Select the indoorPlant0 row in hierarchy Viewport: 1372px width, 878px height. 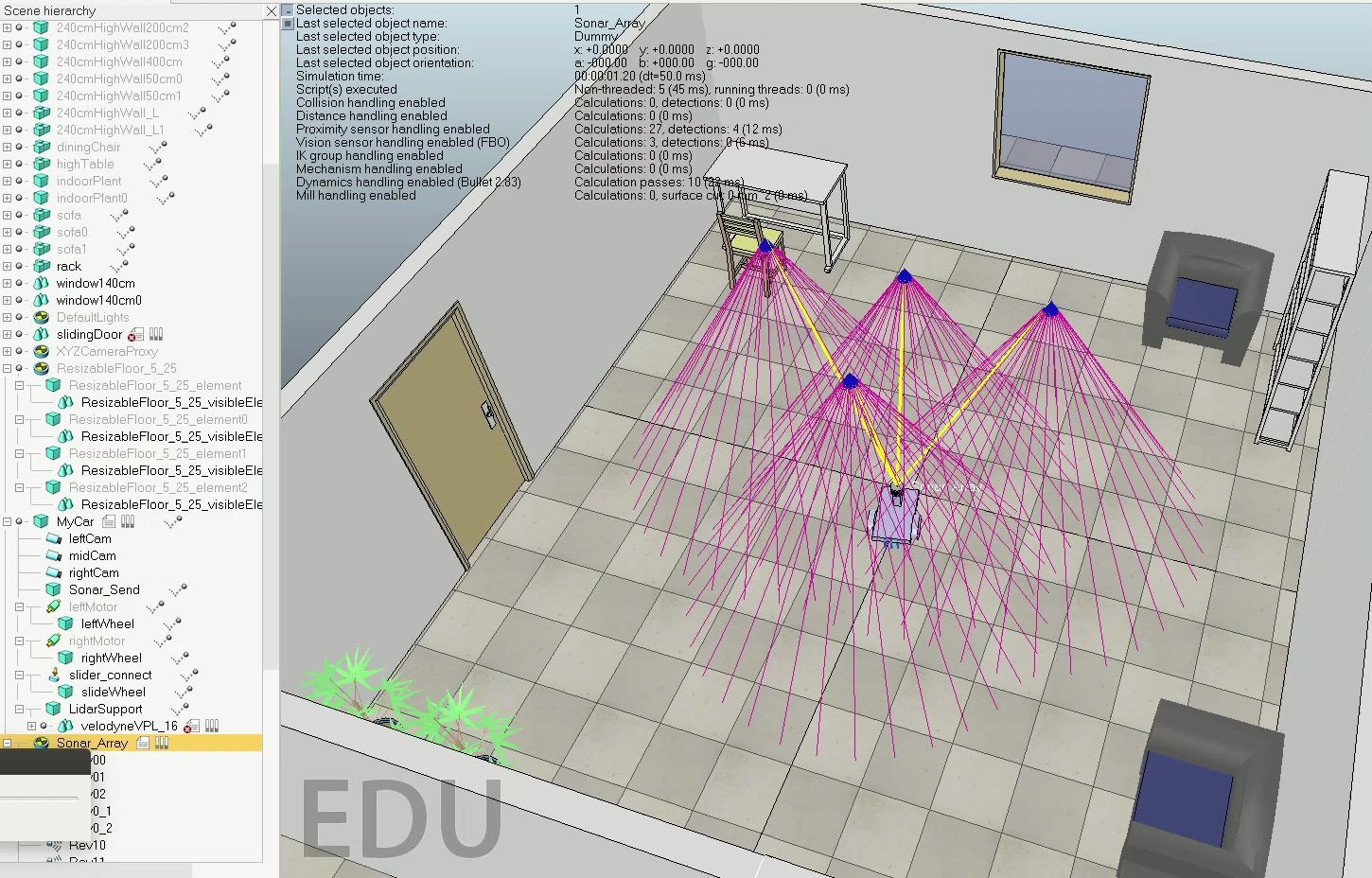click(x=92, y=199)
